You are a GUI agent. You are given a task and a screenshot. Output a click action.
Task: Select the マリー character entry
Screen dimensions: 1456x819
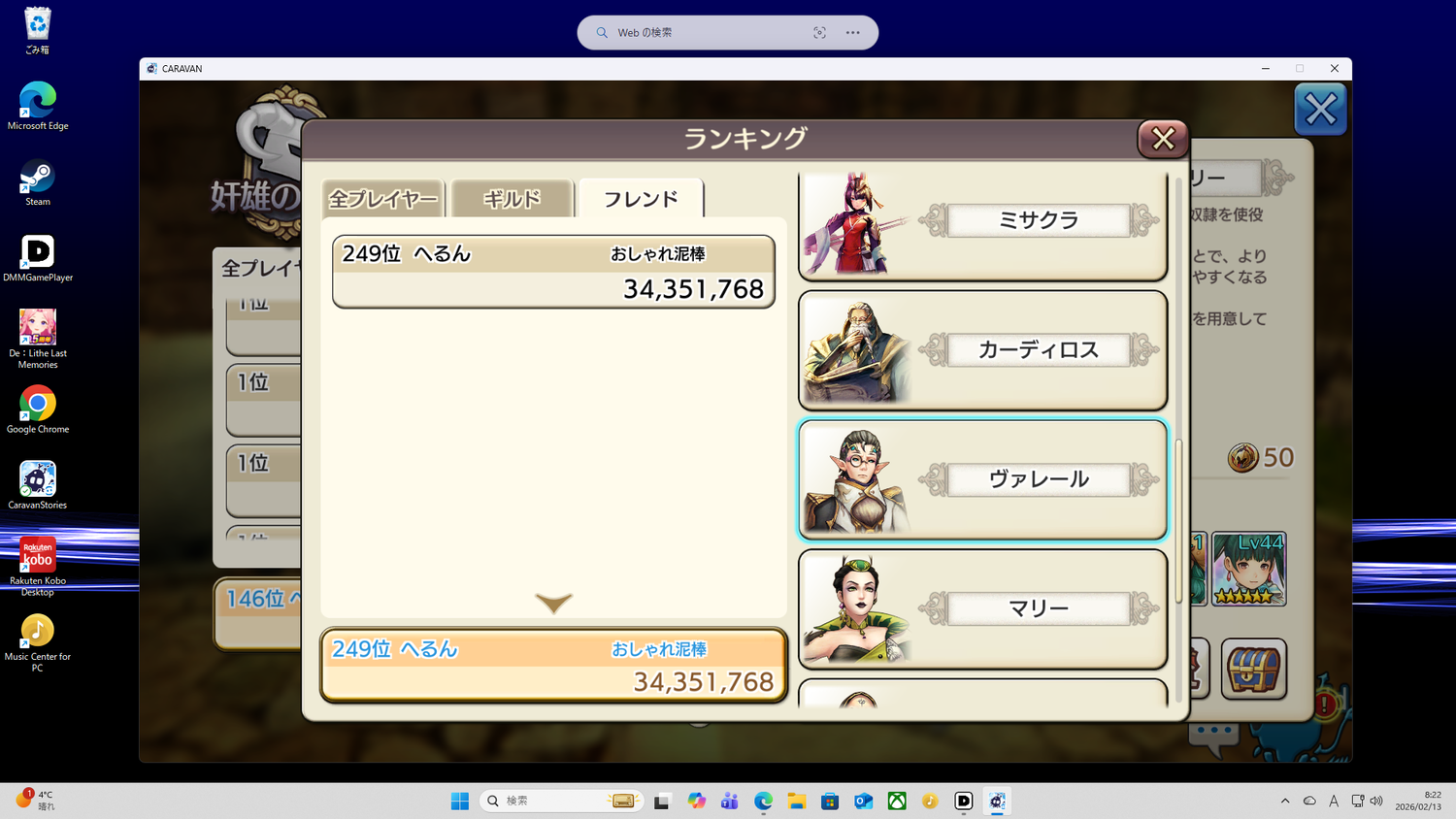[982, 608]
